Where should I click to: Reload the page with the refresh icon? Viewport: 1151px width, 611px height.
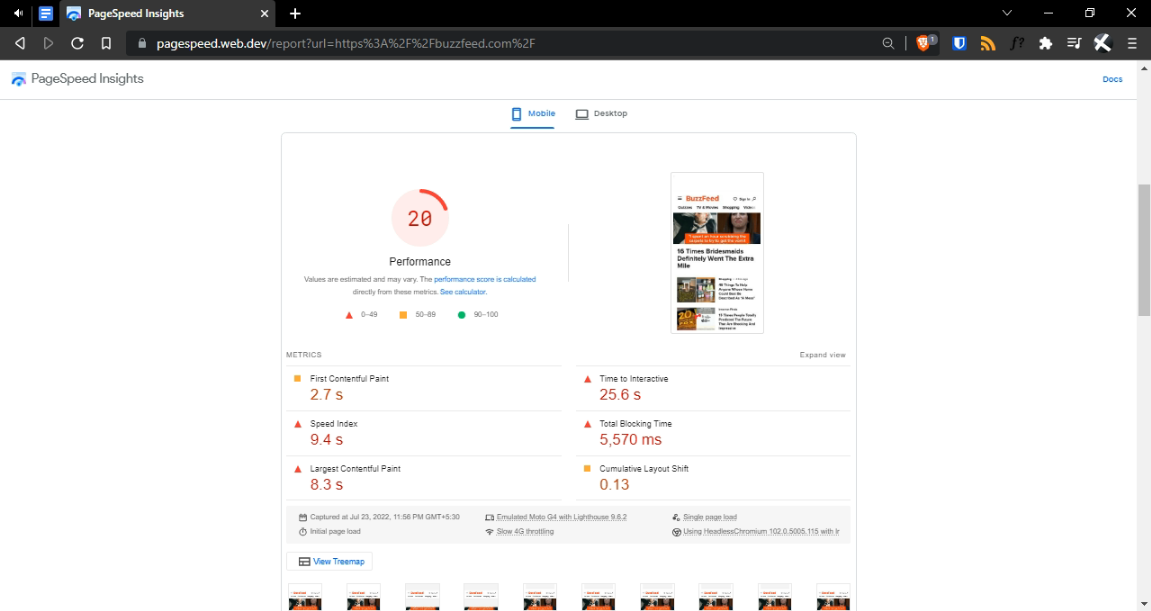coord(77,43)
